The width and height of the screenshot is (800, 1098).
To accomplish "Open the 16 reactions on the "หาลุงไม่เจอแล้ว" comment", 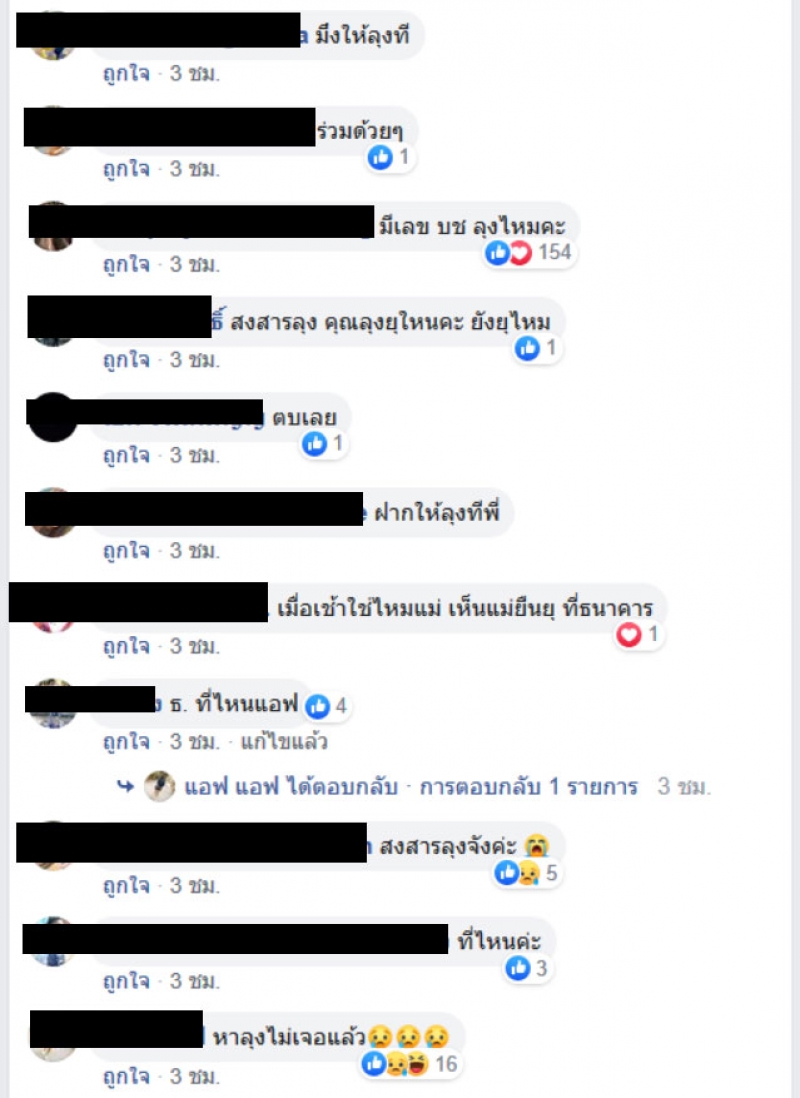I will point(411,1064).
